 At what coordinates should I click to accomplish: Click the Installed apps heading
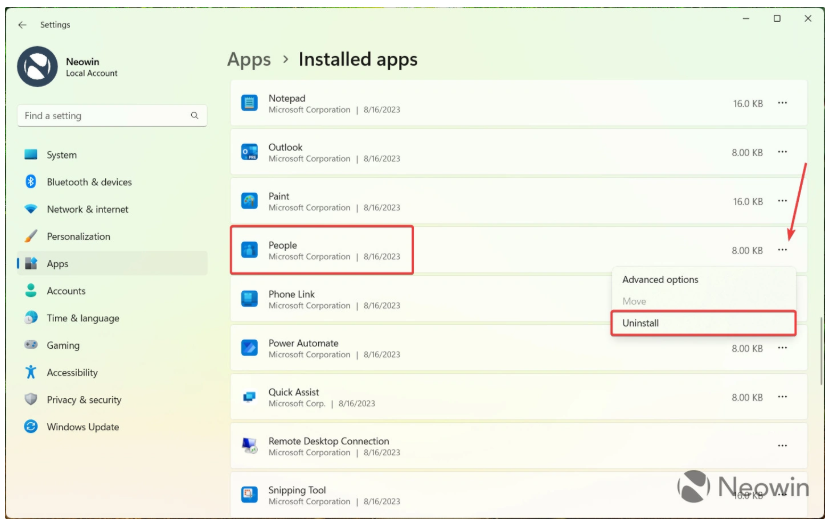tap(358, 59)
